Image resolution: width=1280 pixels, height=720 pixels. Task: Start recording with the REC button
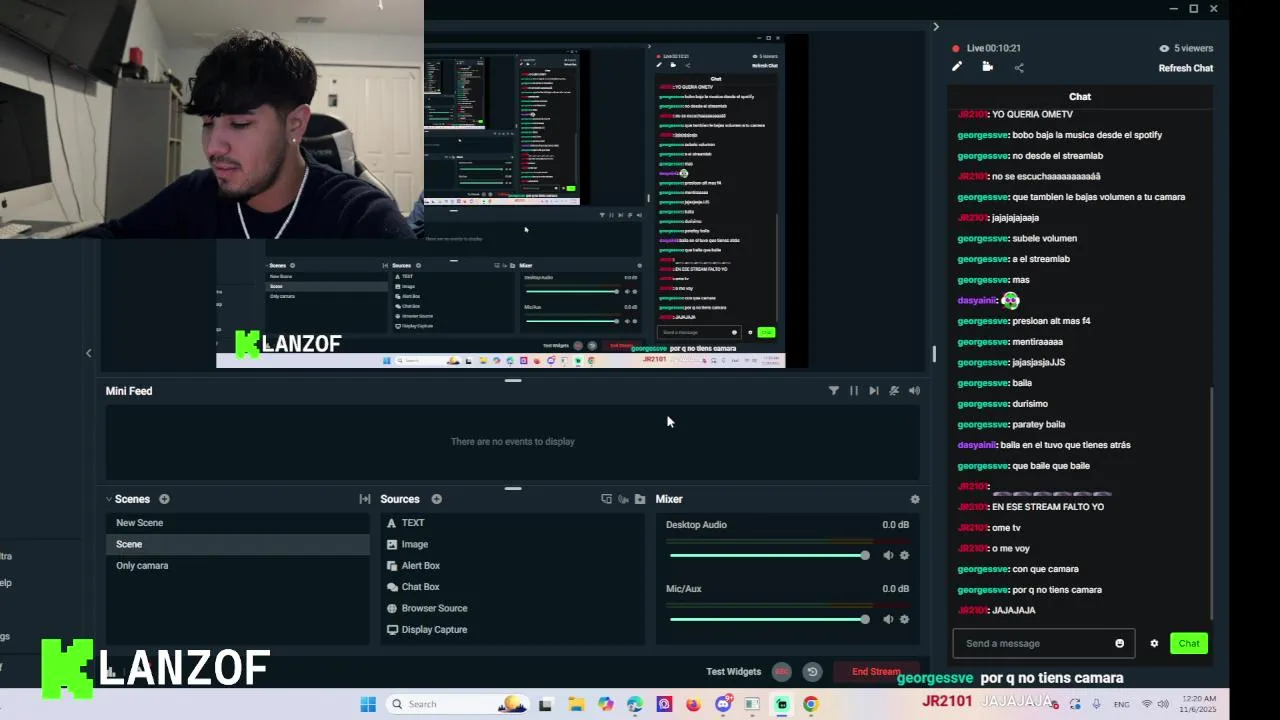coord(782,672)
